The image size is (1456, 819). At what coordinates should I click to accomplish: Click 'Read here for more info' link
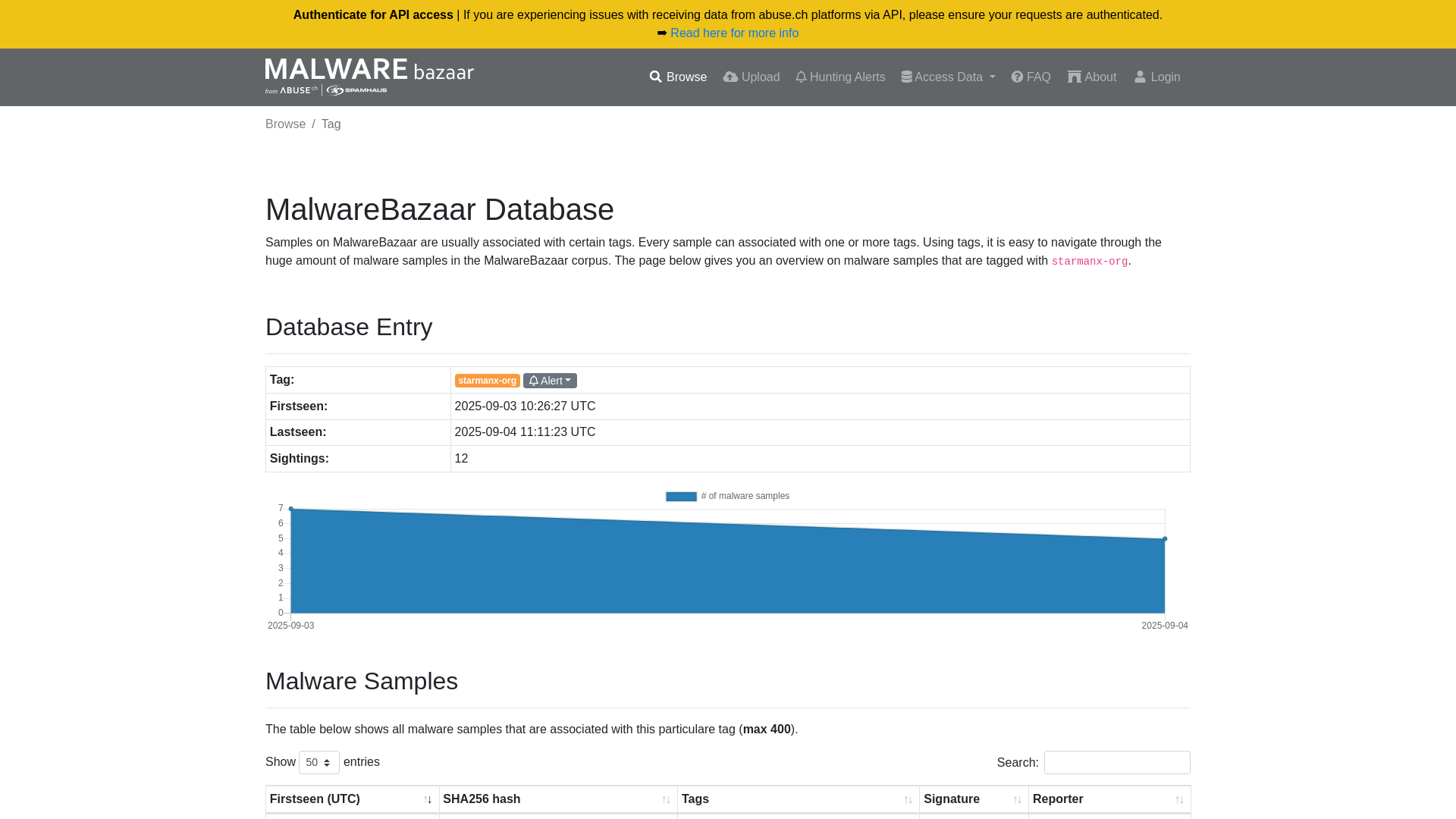point(734,33)
